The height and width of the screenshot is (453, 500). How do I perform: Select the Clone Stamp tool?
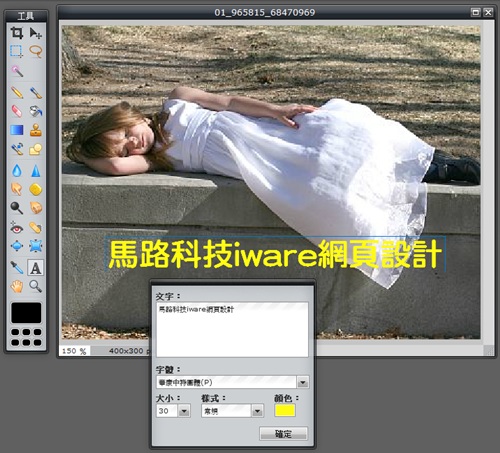click(35, 130)
